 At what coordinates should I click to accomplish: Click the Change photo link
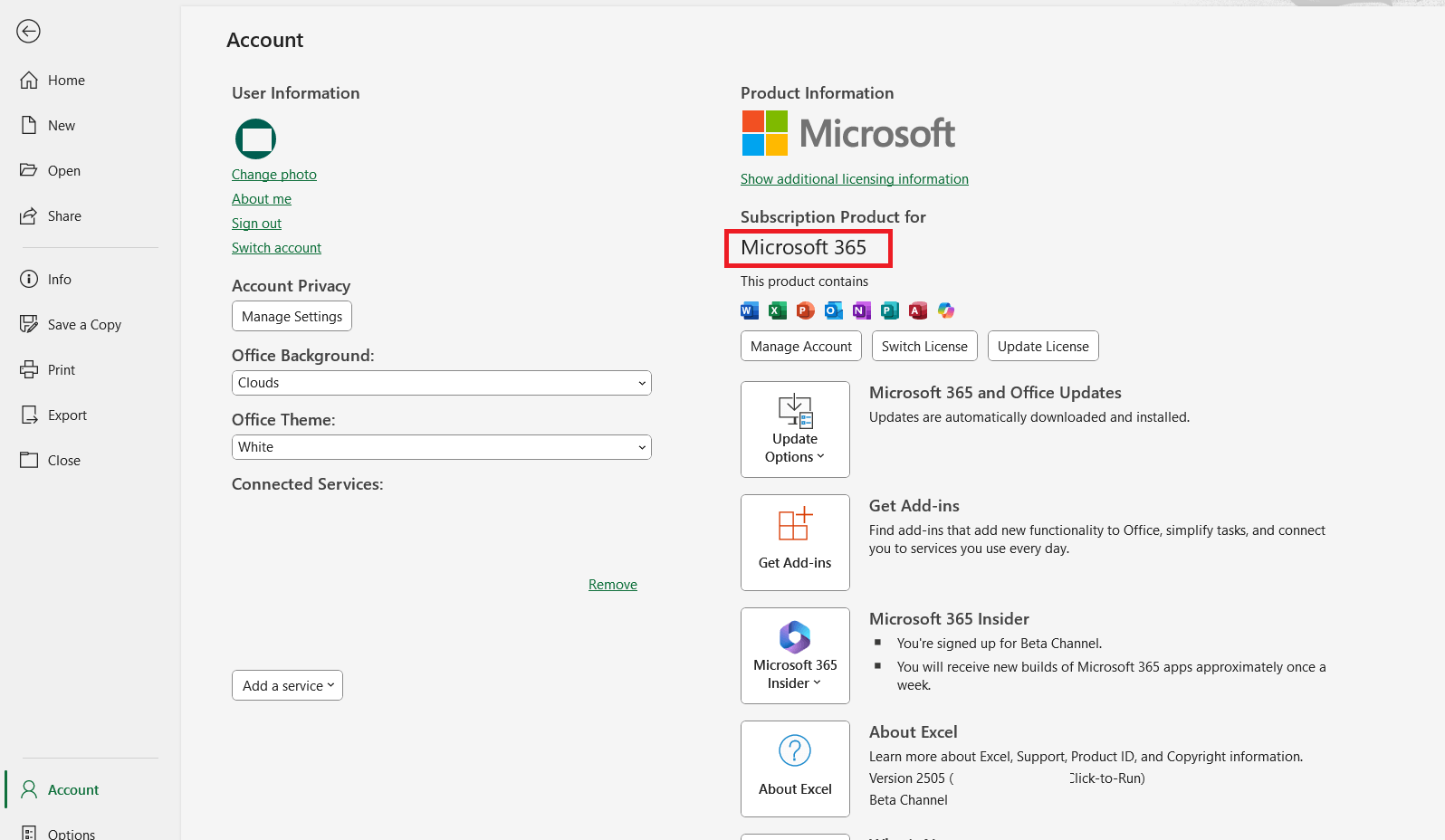tap(274, 175)
